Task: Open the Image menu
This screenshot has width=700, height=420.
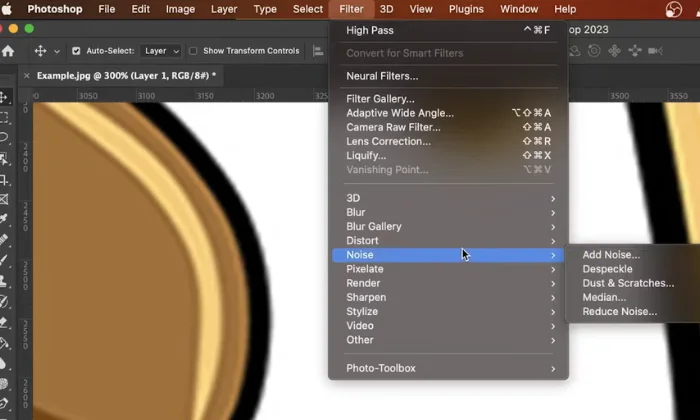Action: pyautogui.click(x=180, y=9)
